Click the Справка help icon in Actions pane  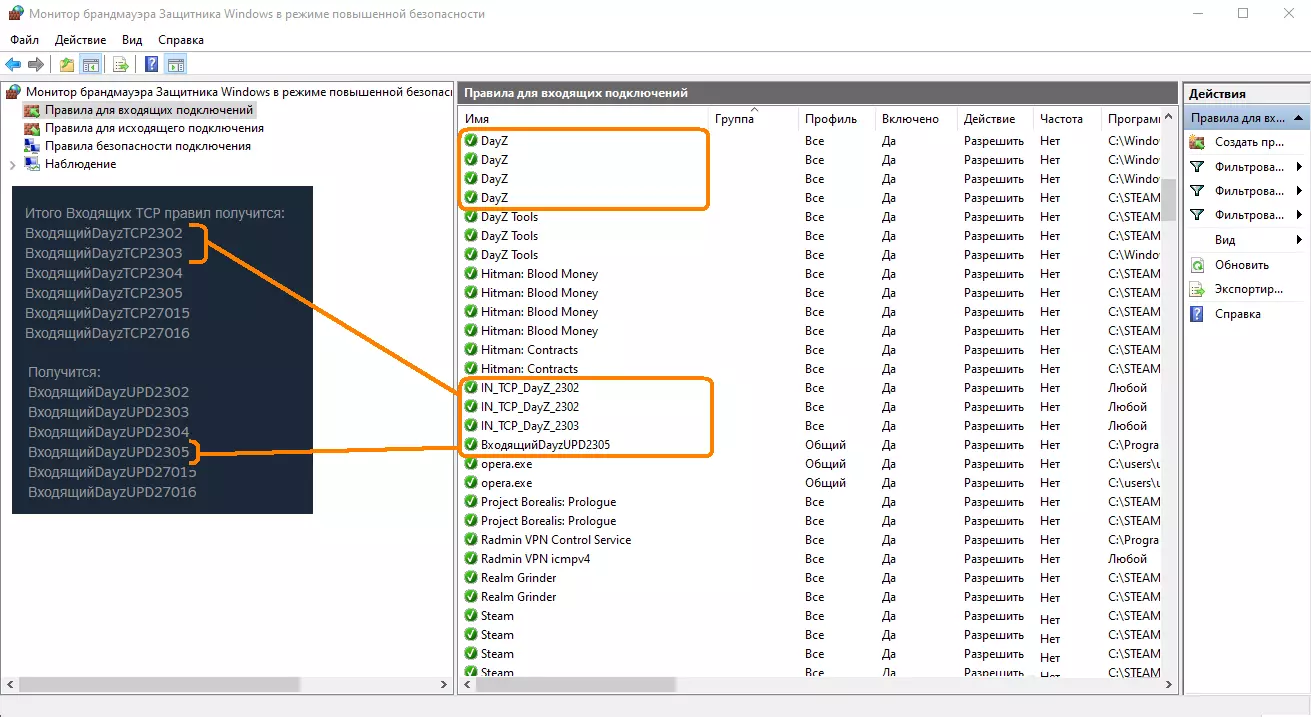(x=1197, y=314)
